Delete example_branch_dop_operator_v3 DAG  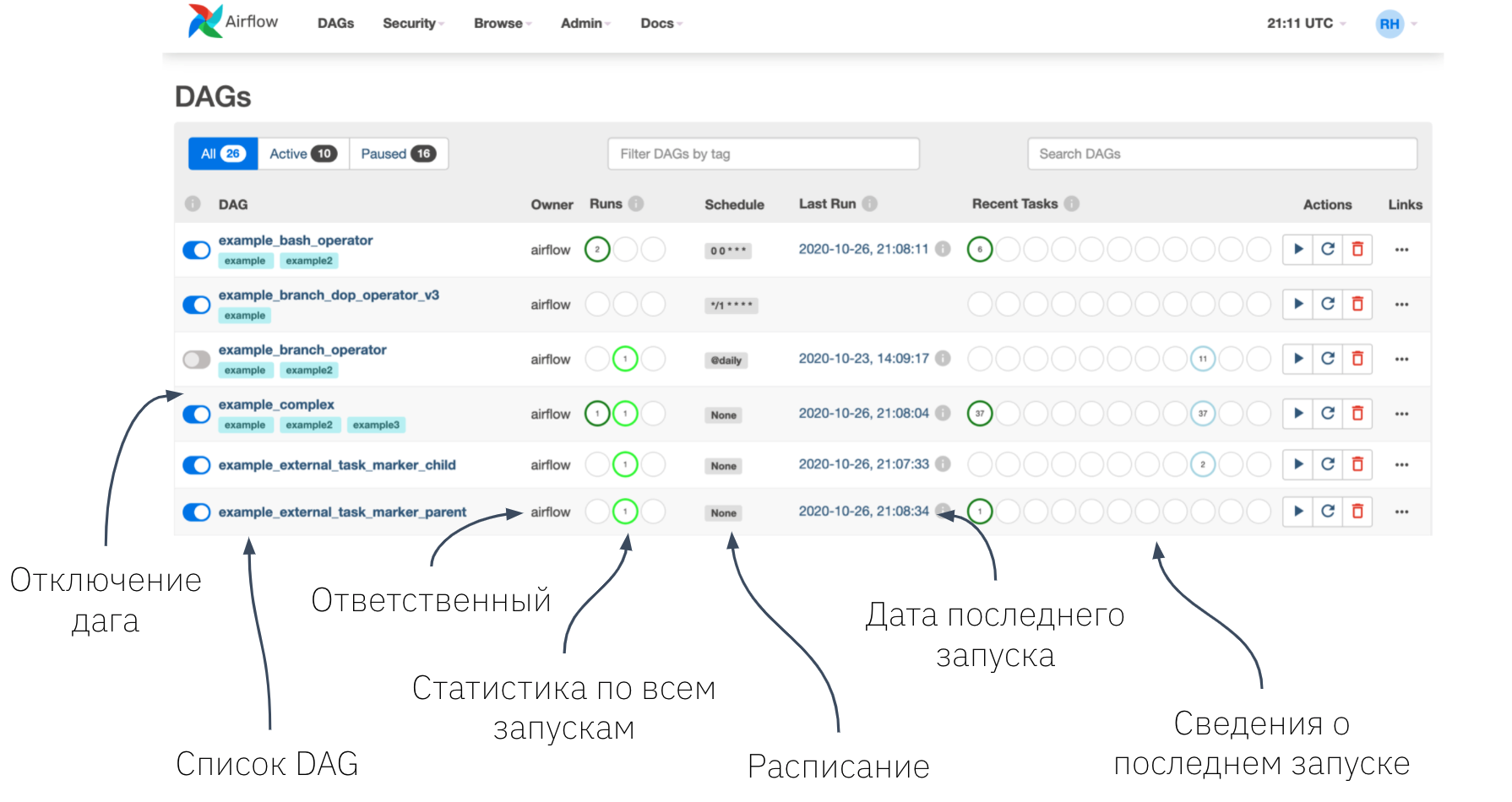click(1357, 304)
